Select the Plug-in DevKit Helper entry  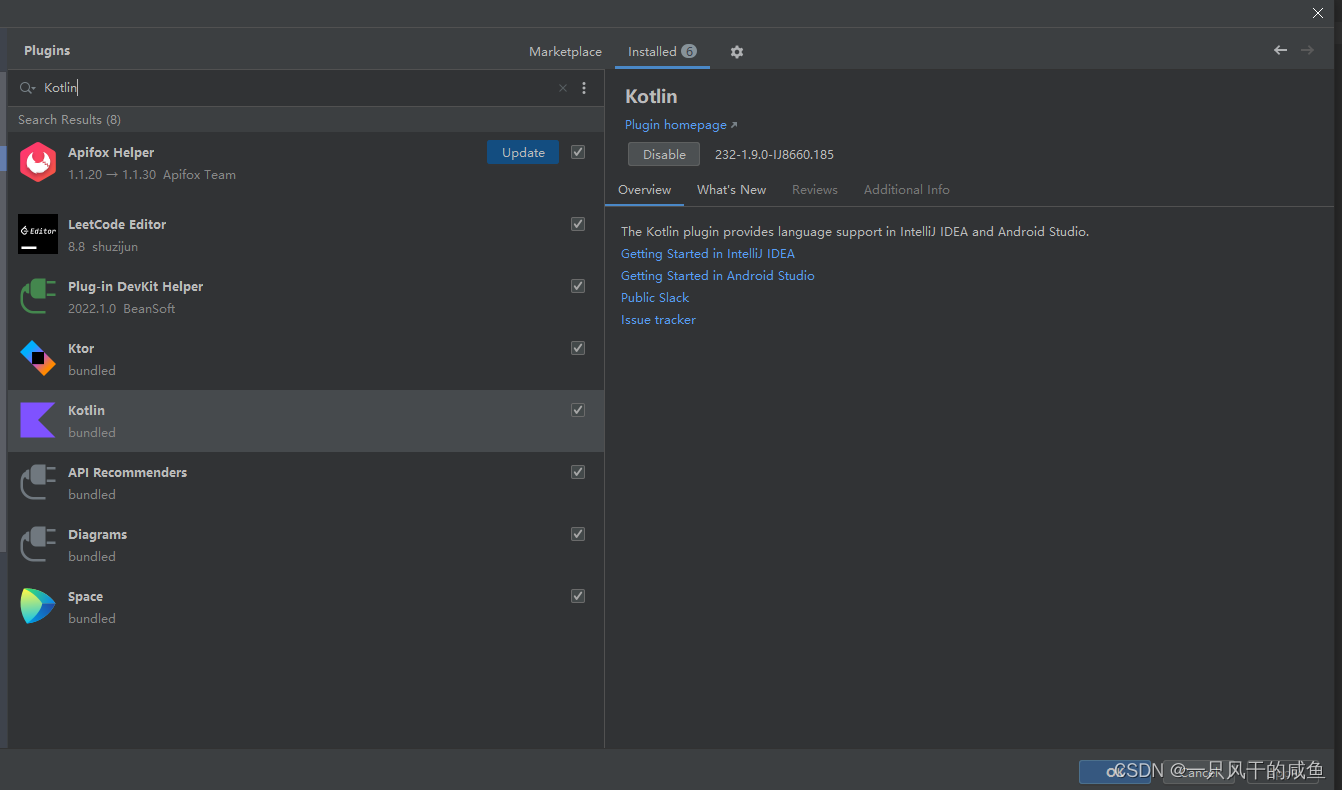[306, 296]
